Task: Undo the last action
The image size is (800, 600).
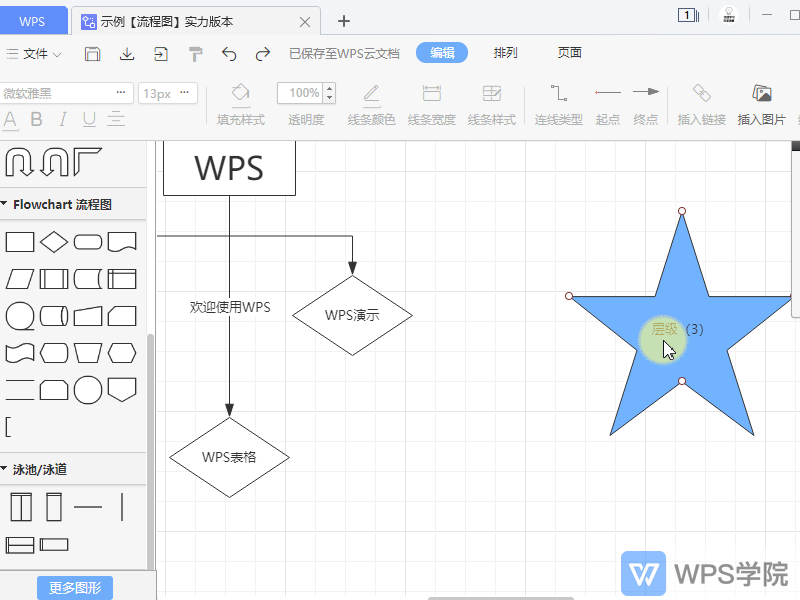Action: [229, 54]
